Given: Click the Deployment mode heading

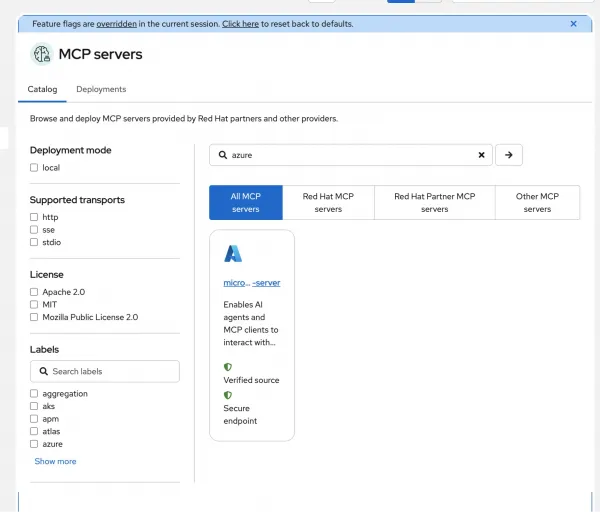Looking at the screenshot, I should [x=70, y=150].
